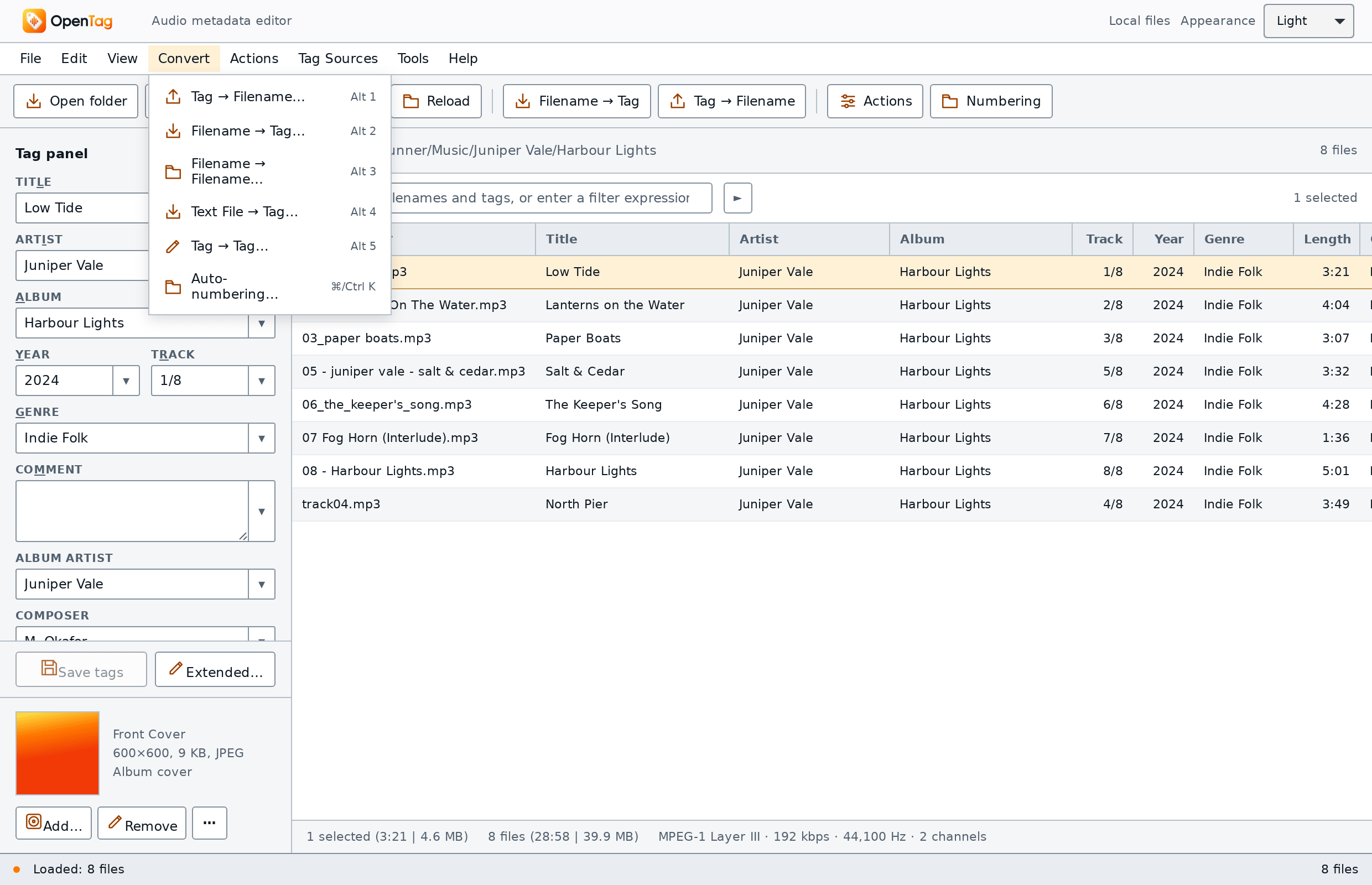The image size is (1372, 885).
Task: Open the Appearance Light dropdown
Action: coord(1308,20)
